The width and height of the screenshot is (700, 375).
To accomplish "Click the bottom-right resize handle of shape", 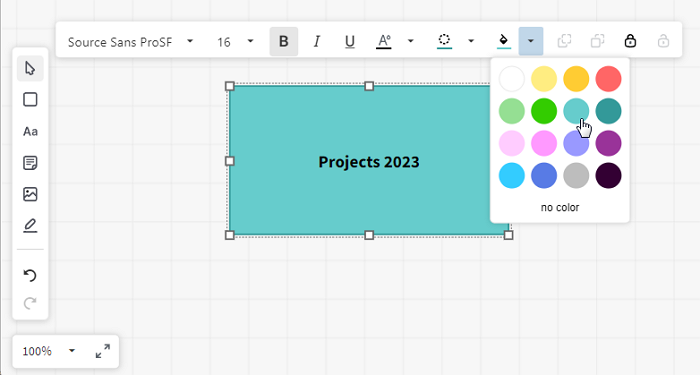I will tap(508, 235).
